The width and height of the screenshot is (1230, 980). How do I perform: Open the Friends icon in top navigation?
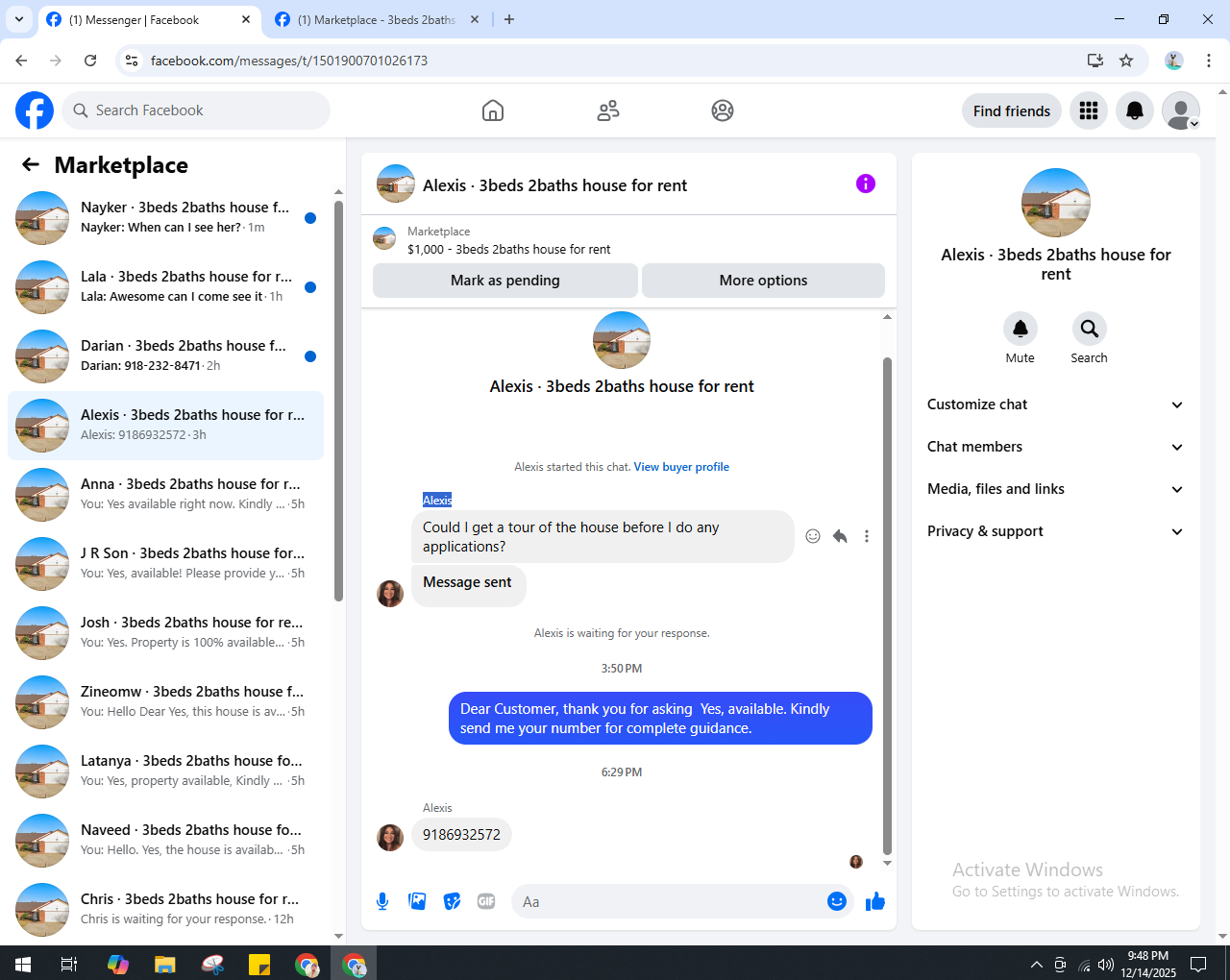click(608, 110)
